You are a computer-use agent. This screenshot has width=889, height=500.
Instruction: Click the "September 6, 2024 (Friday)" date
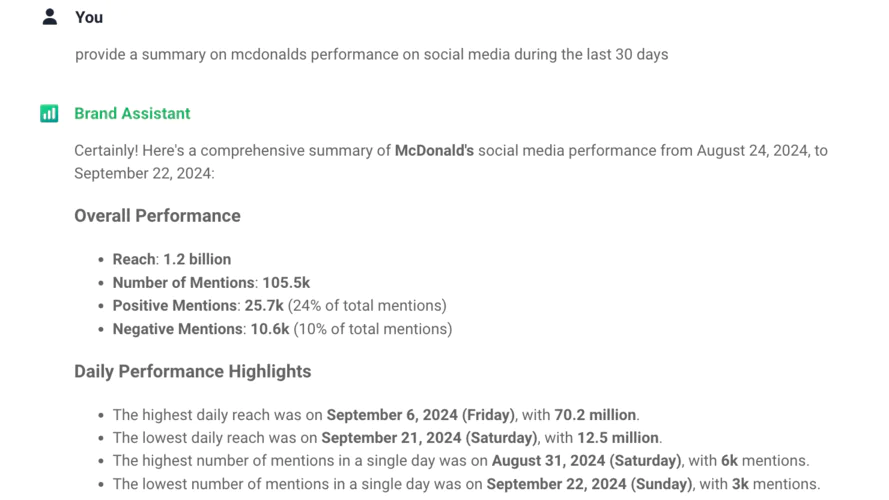click(x=421, y=415)
